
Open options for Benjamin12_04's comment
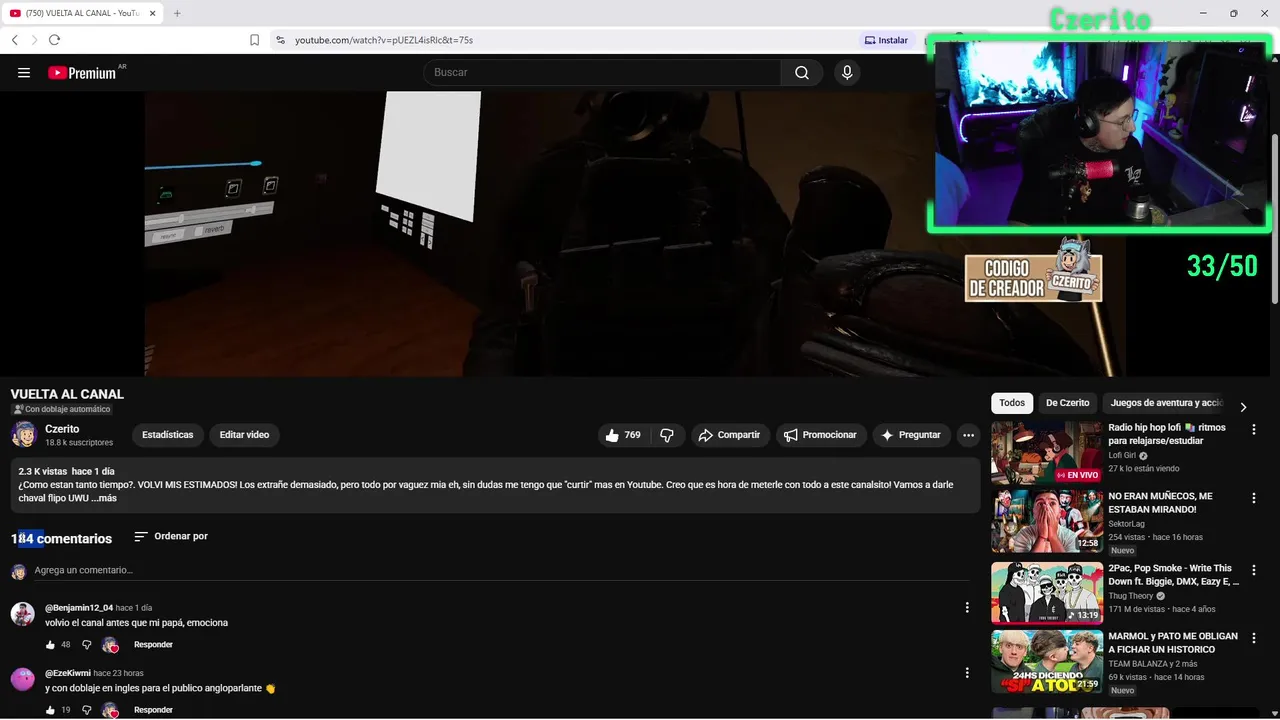(x=967, y=607)
